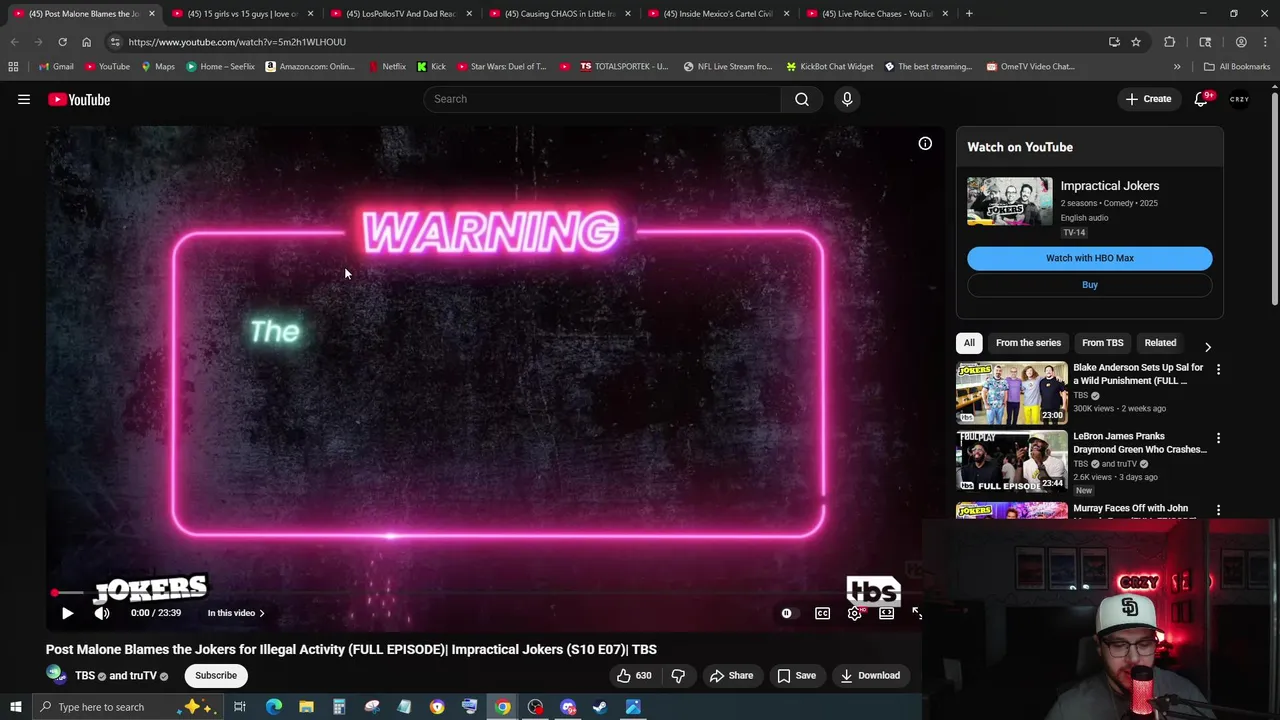1280x720 pixels.
Task: Open the Gmail bookmark
Action: point(57,67)
